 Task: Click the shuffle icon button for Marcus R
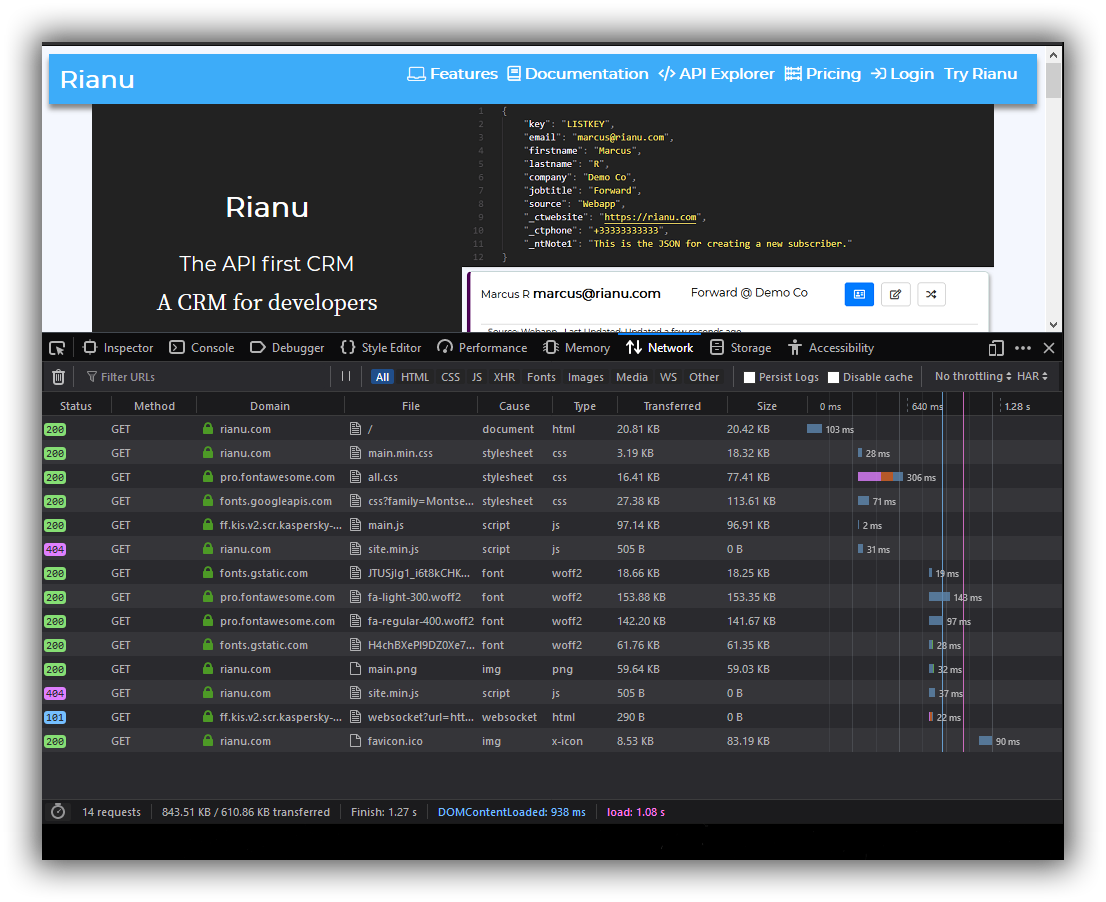tap(931, 294)
